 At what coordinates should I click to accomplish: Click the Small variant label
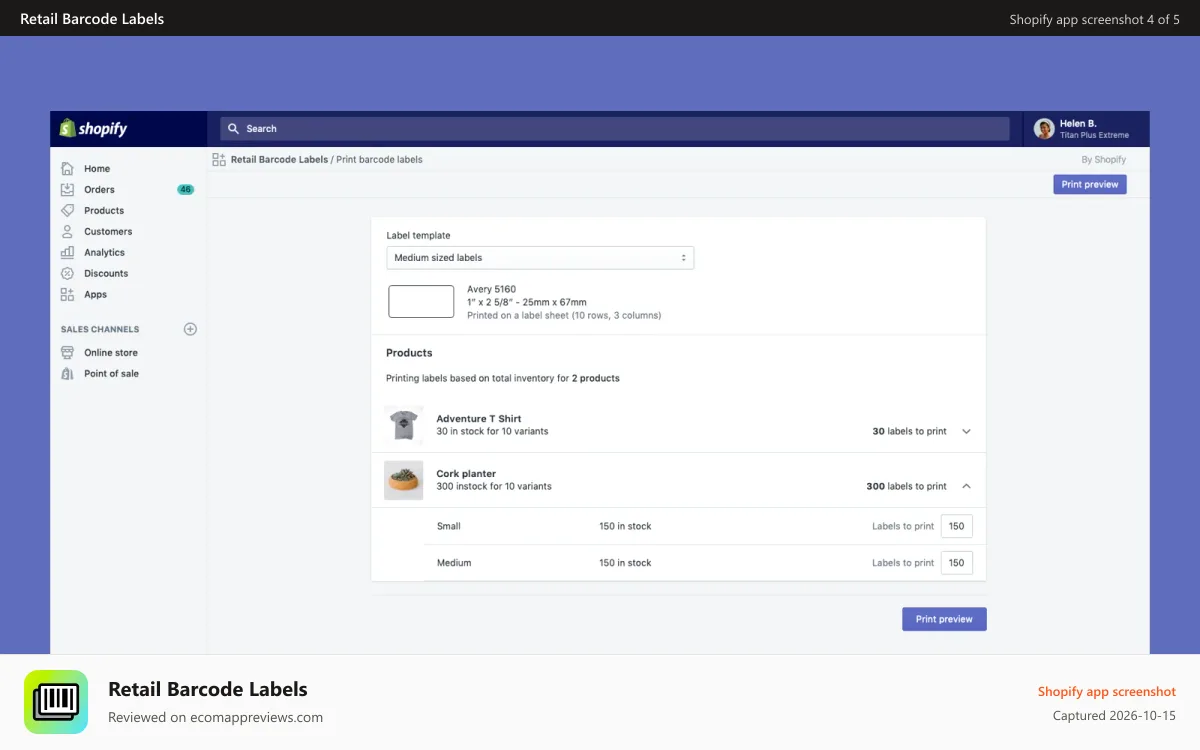(449, 526)
